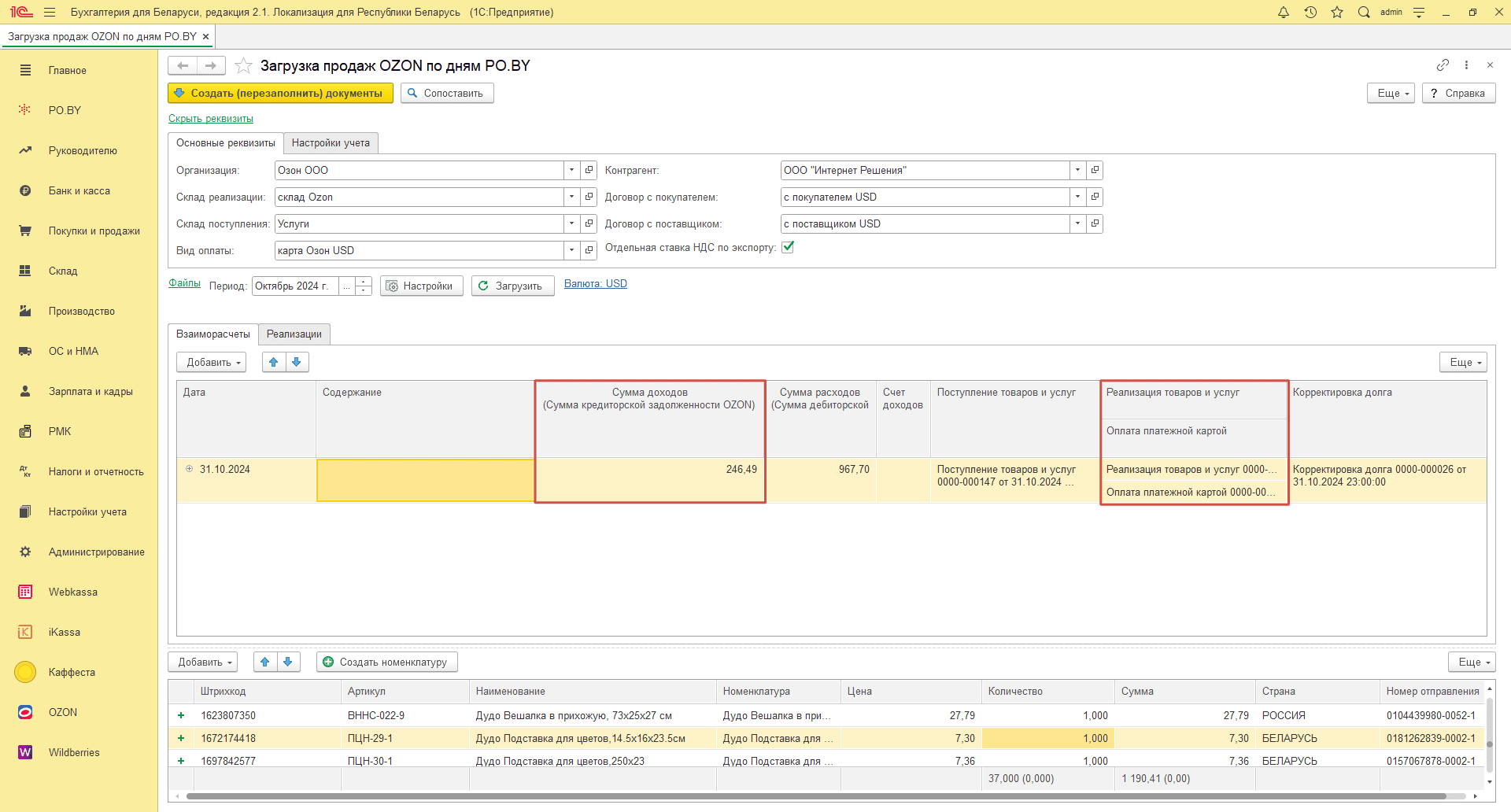Increase period with stepper up arrow
This screenshot has width=1511, height=812.
click(363, 282)
